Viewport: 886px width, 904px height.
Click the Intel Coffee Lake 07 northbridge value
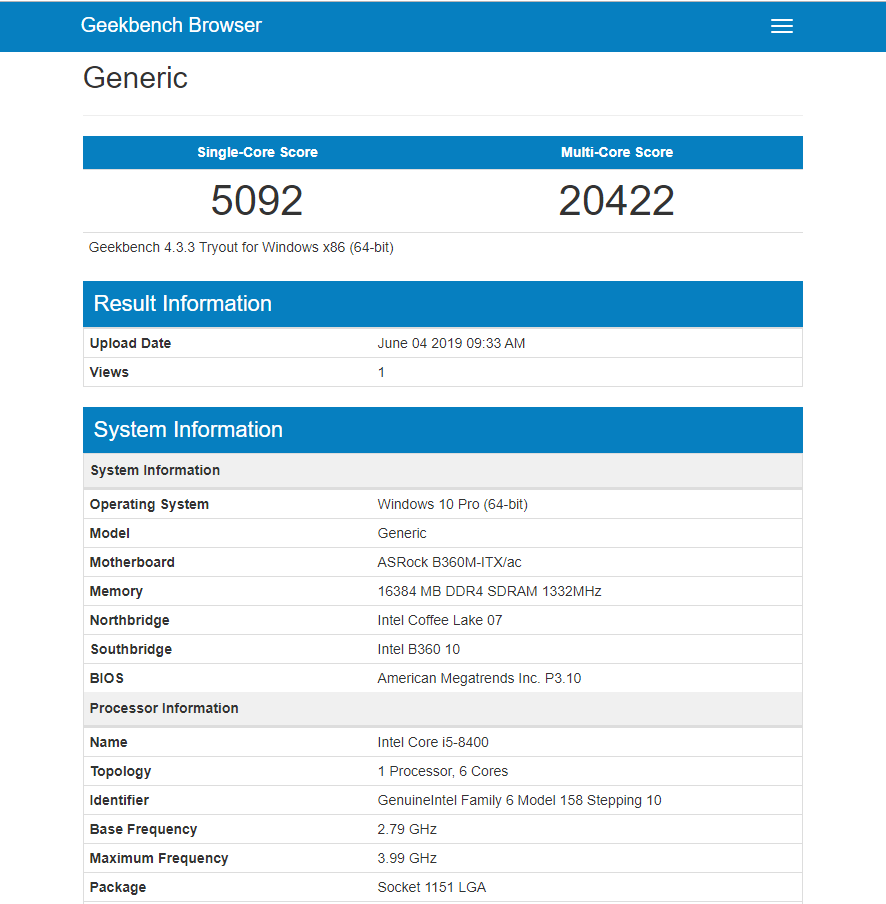[440, 620]
